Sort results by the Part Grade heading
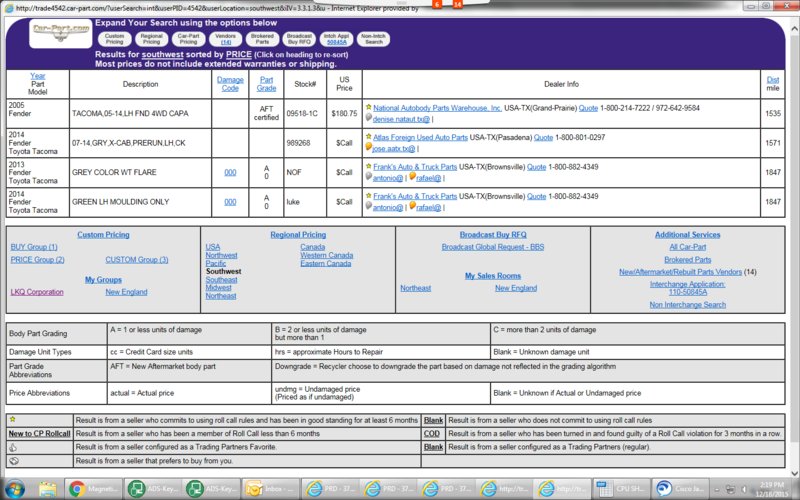 point(266,84)
